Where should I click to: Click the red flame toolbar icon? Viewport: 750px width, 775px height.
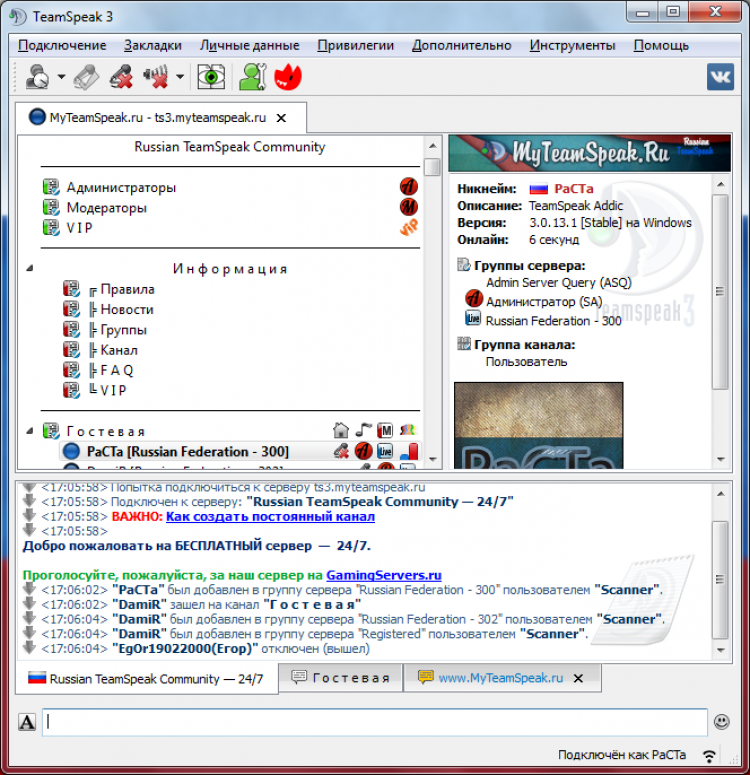pyautogui.click(x=288, y=77)
